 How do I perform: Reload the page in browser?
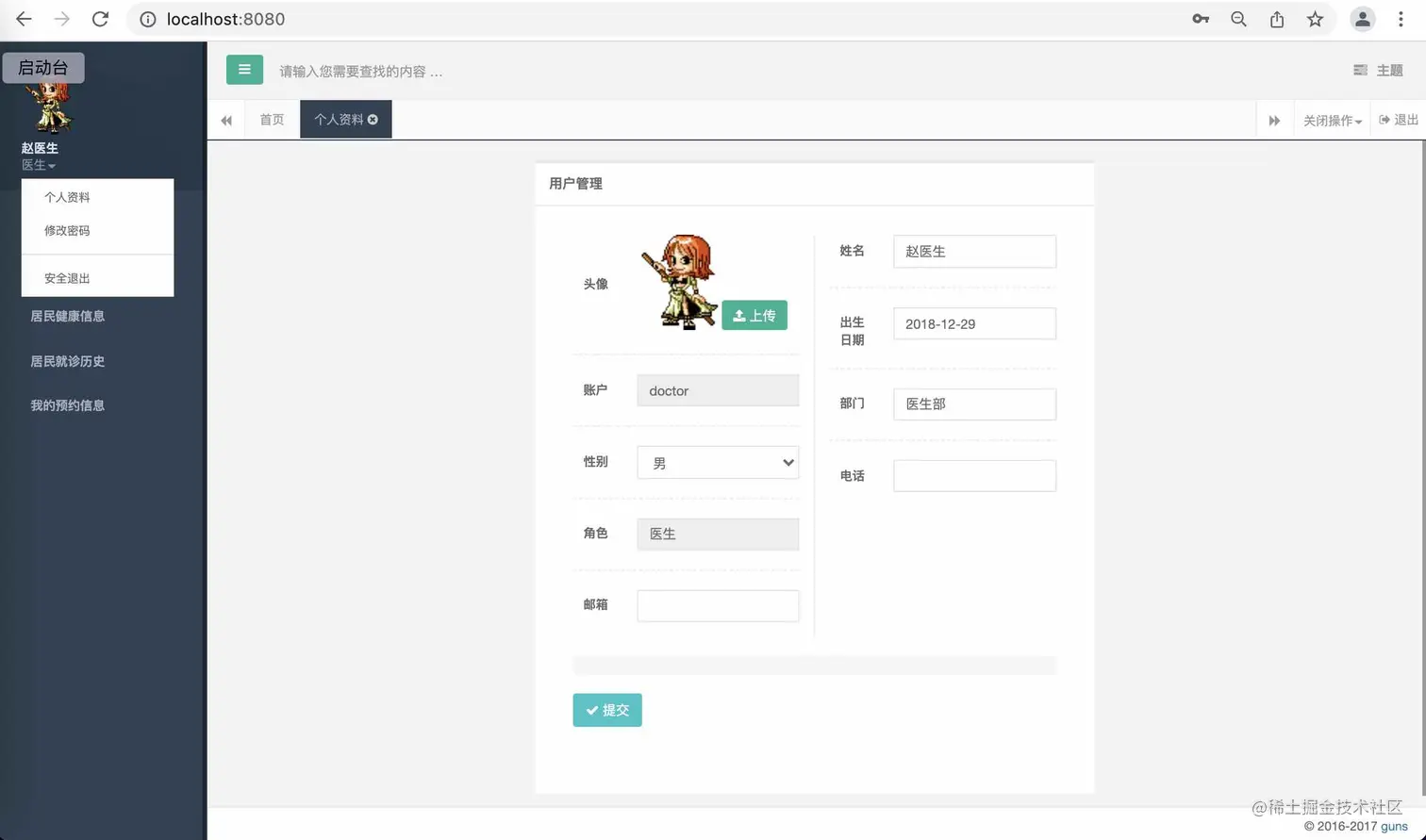point(101,19)
